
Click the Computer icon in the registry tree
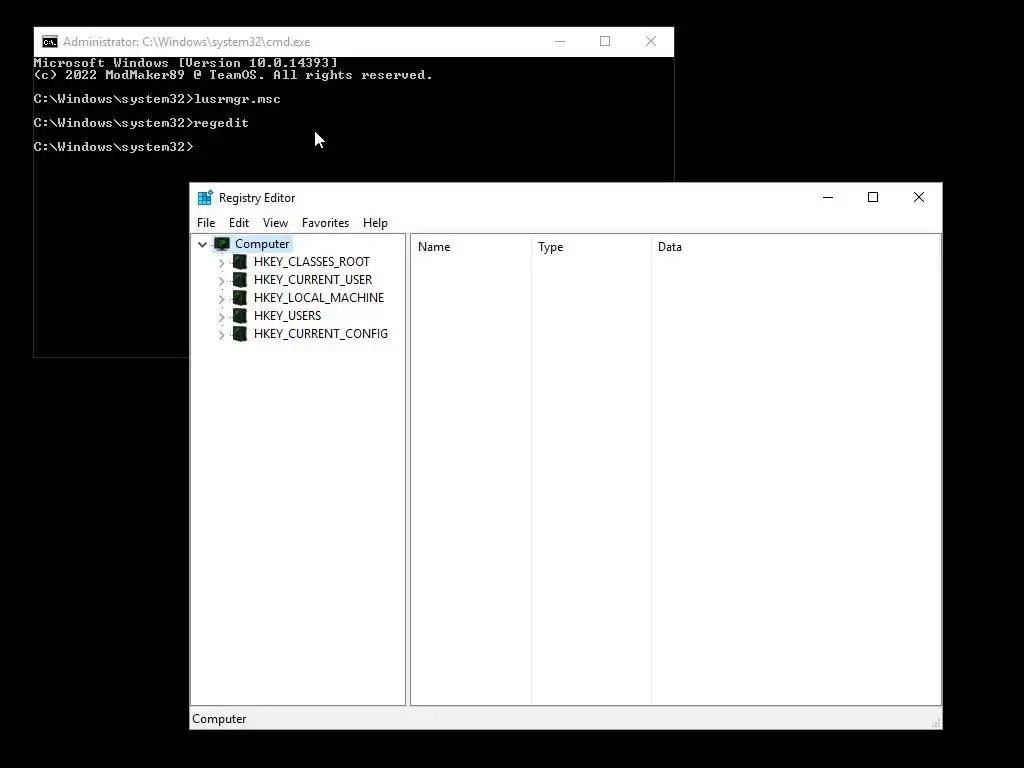coord(222,244)
